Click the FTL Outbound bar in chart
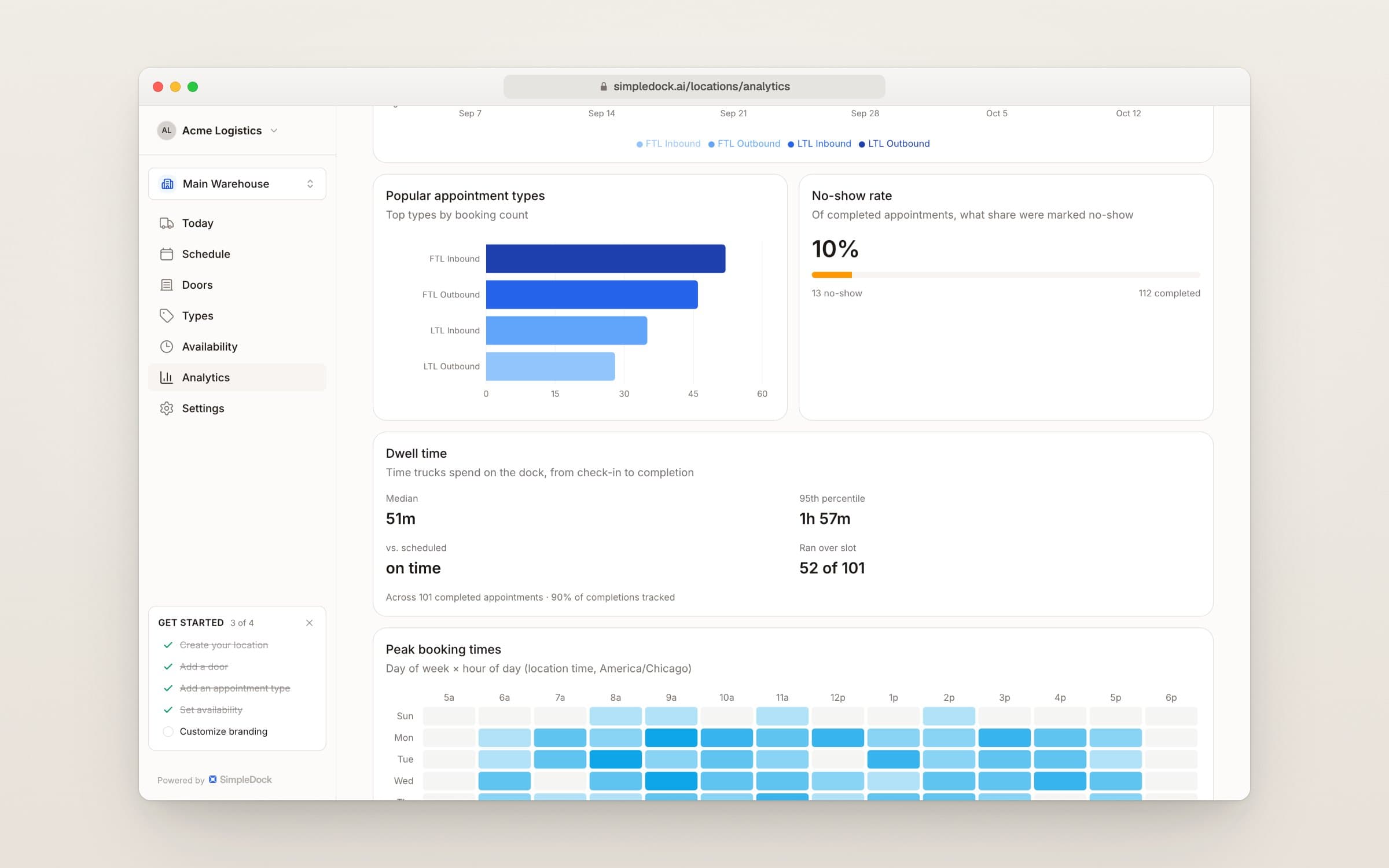This screenshot has width=1389, height=868. click(x=591, y=295)
